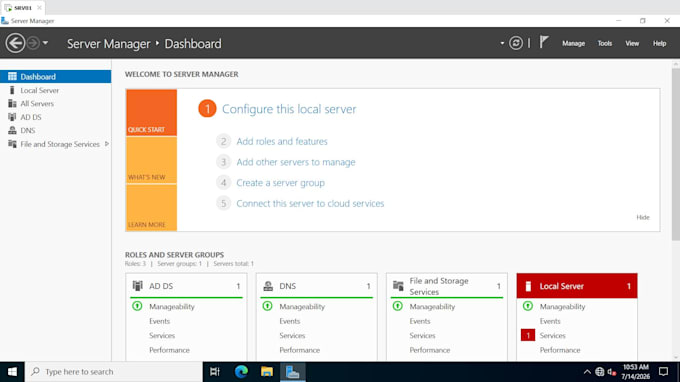
Task: Open Services under the DNS tile
Action: (292, 336)
